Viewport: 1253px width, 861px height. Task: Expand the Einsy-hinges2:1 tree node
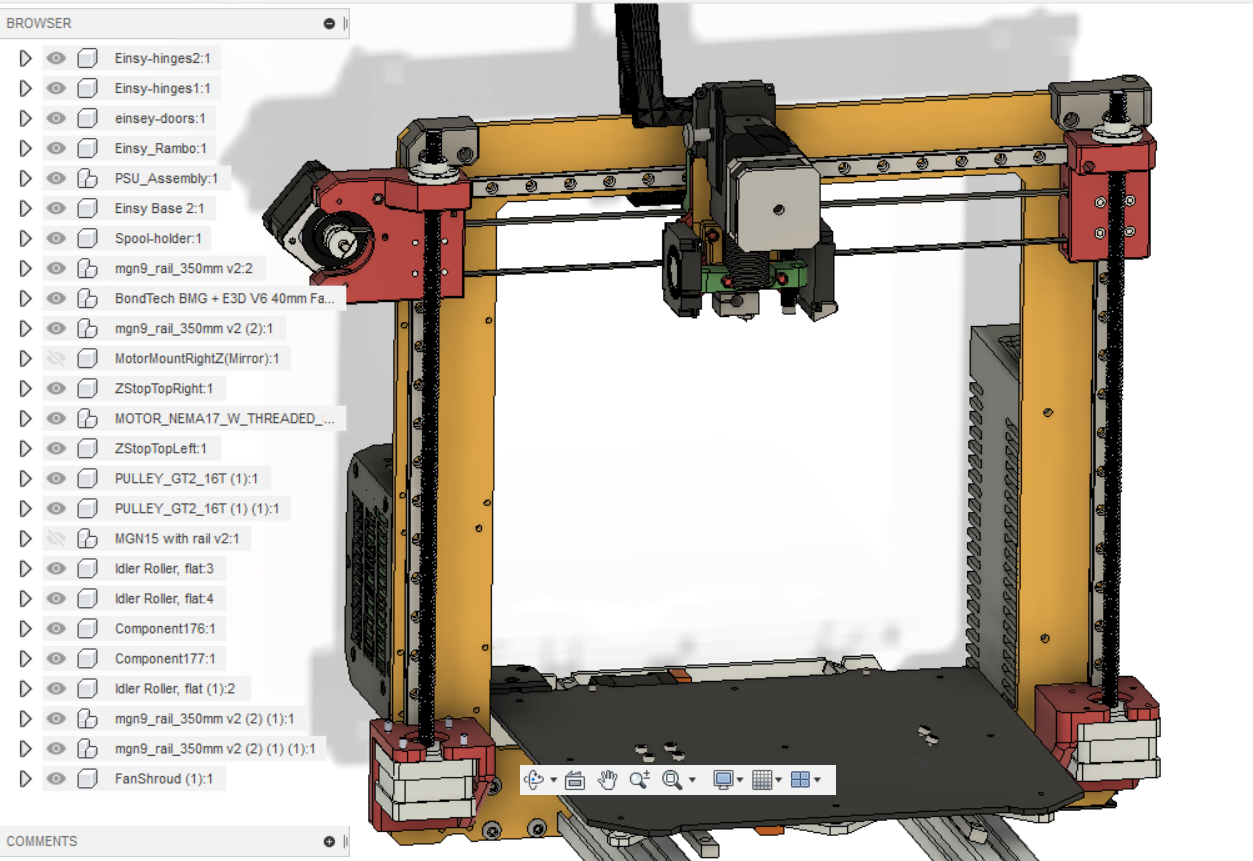tap(26, 58)
